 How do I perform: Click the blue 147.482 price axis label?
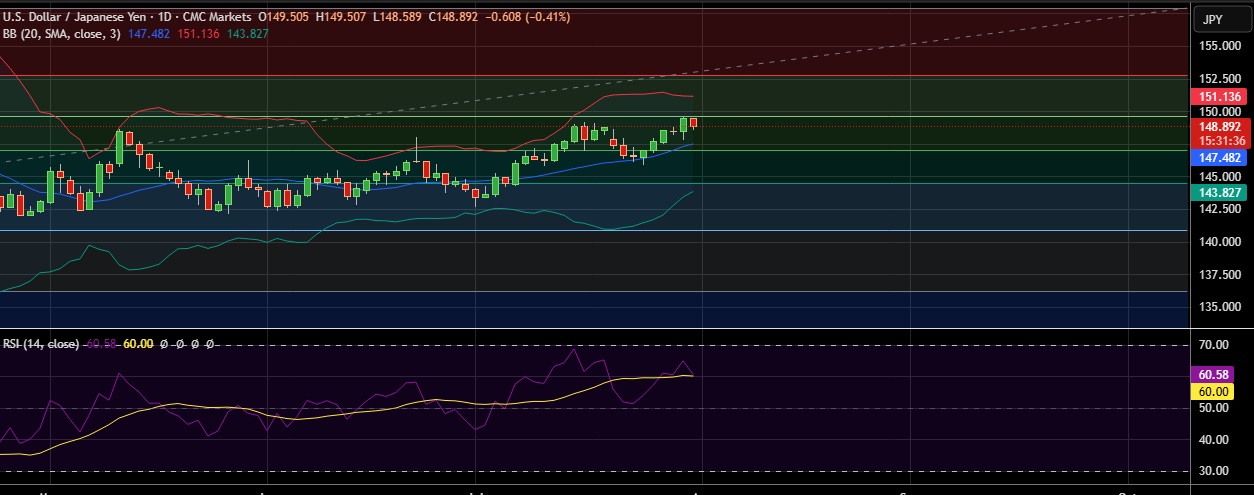[1218, 158]
